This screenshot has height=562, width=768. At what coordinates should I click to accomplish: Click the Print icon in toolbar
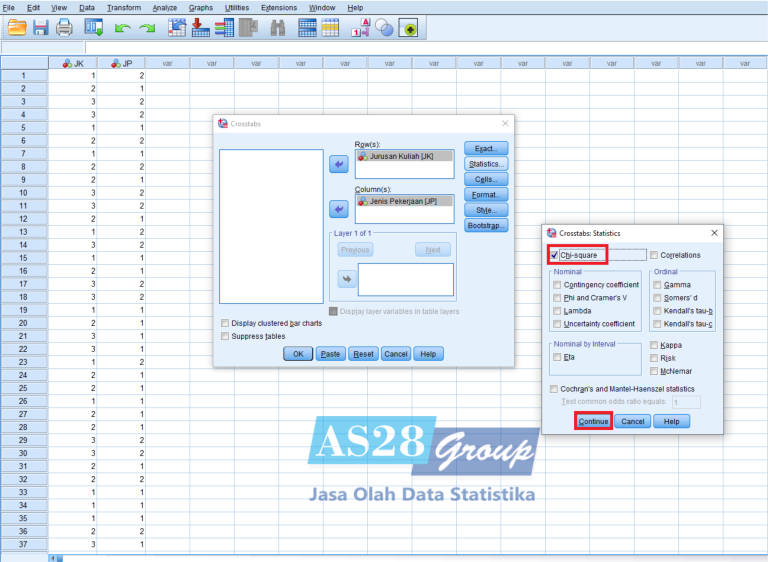click(65, 28)
